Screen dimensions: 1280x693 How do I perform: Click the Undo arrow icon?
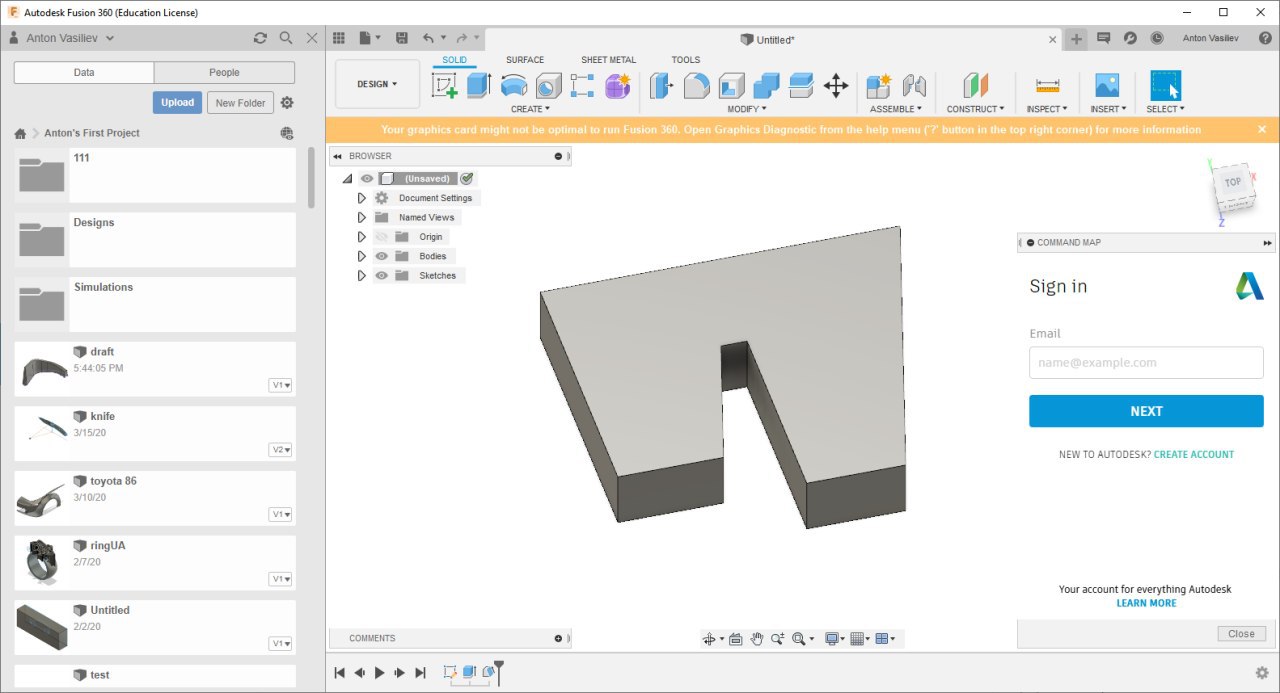[428, 38]
